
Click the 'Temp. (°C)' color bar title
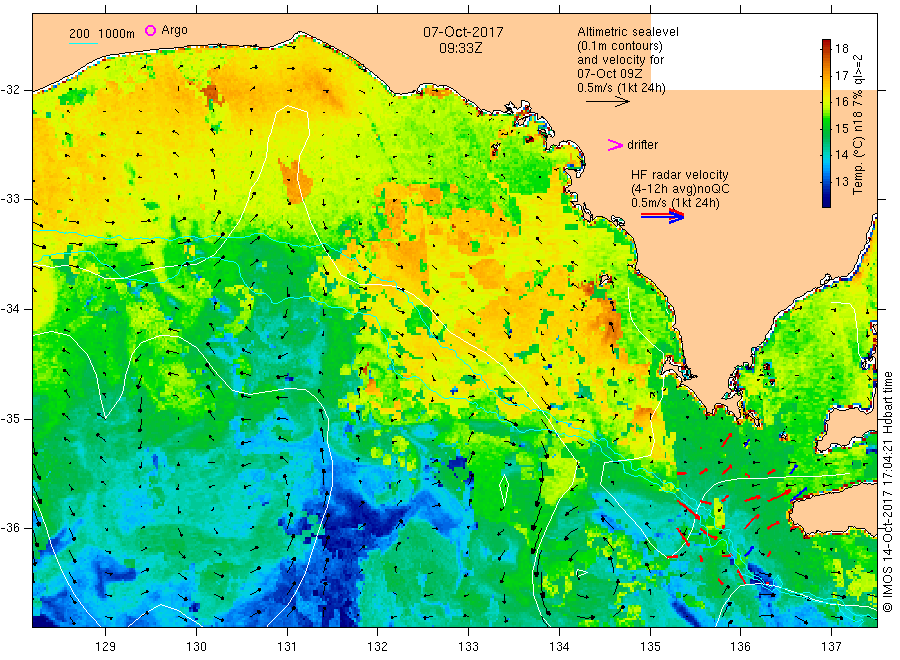coord(858,166)
